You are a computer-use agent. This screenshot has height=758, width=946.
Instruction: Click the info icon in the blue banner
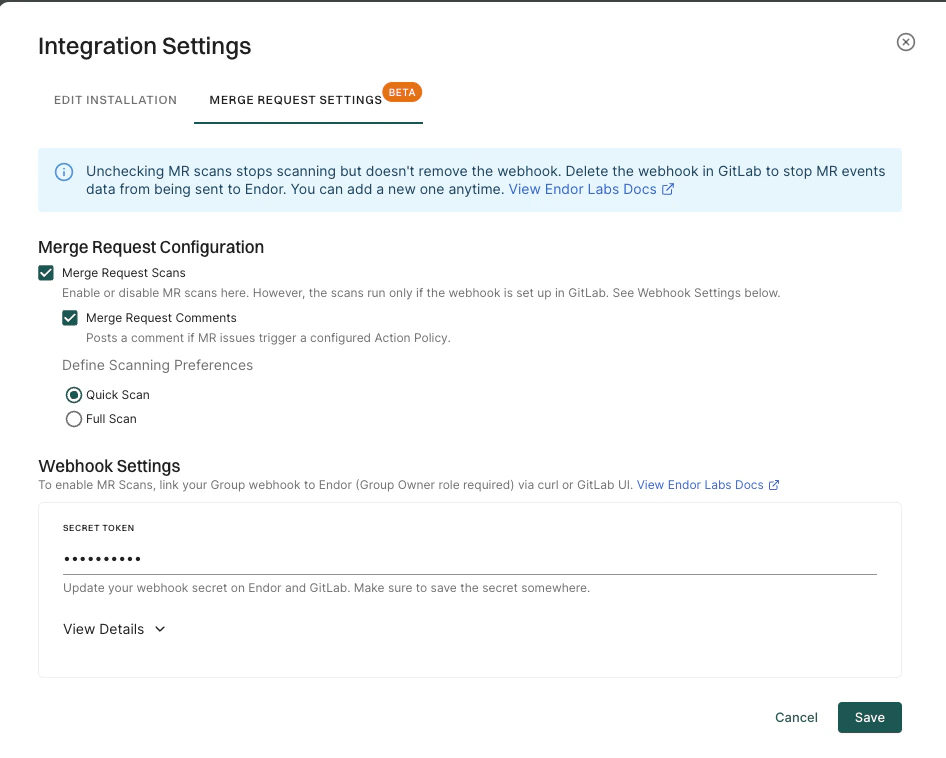pyautogui.click(x=64, y=172)
